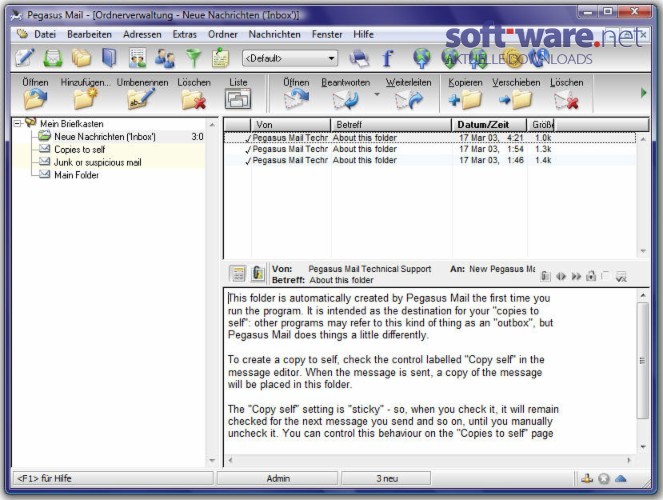
Task: Open folder via Öffnen folder icon
Action: pos(36,99)
